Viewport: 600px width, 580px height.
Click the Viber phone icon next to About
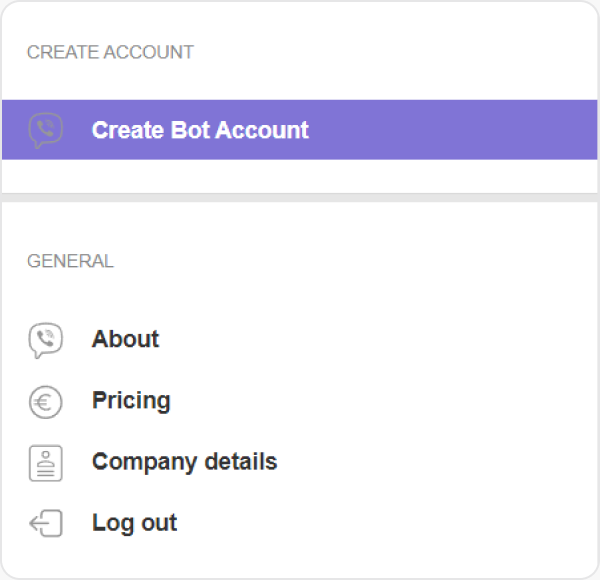tap(45, 340)
